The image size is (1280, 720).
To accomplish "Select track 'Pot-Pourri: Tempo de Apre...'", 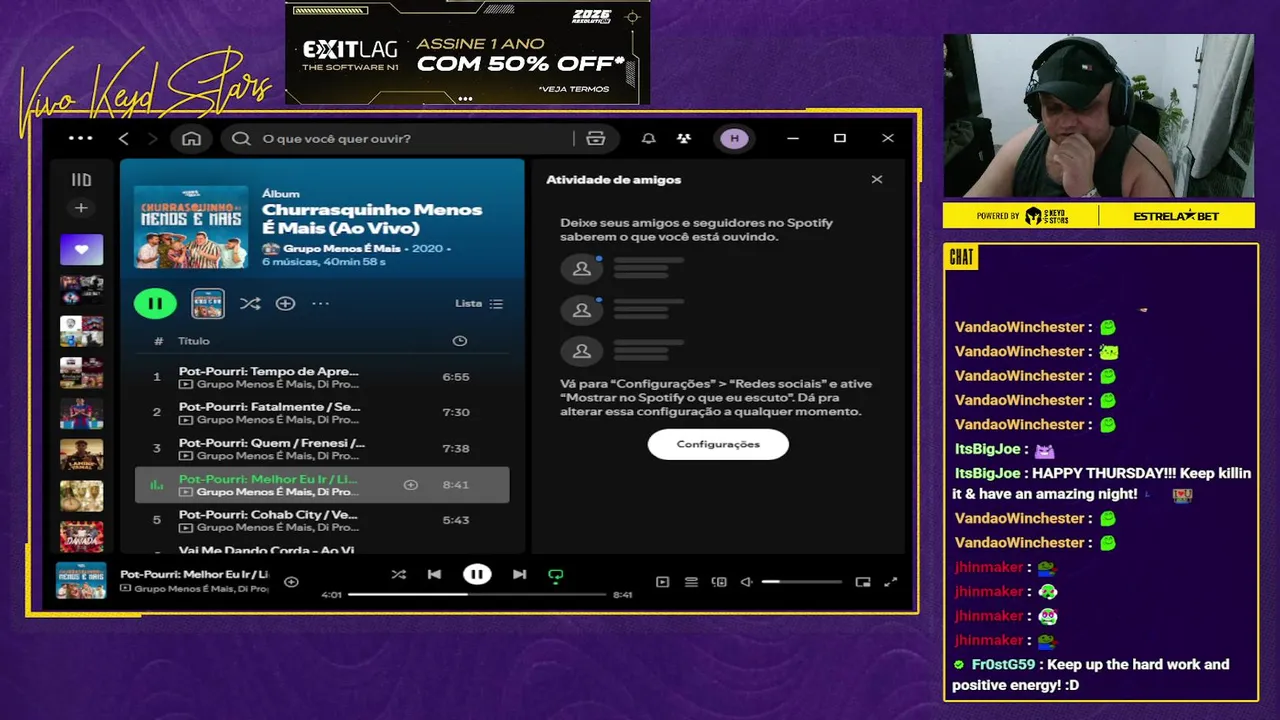I will click(322, 377).
